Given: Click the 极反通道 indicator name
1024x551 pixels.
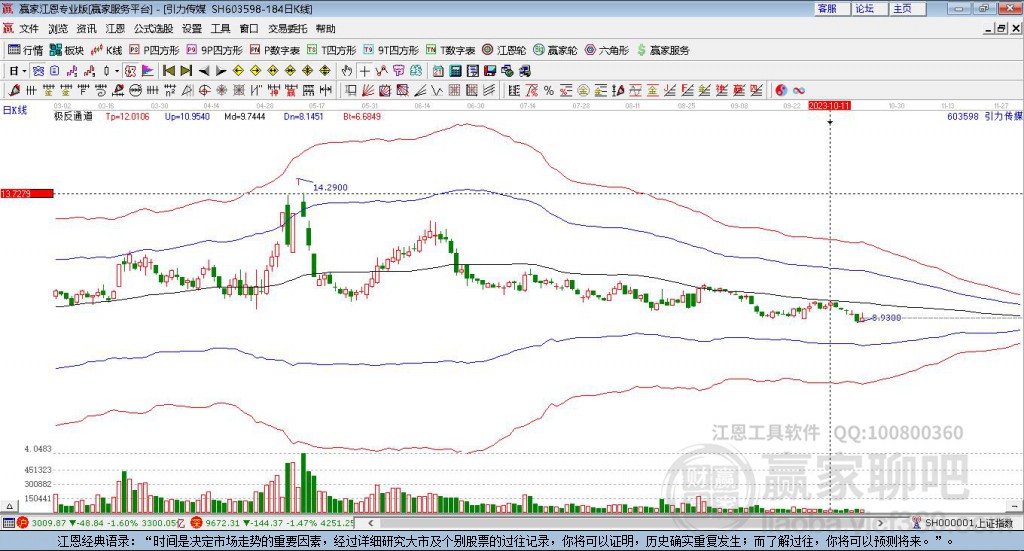Looking at the screenshot, I should coord(73,116).
